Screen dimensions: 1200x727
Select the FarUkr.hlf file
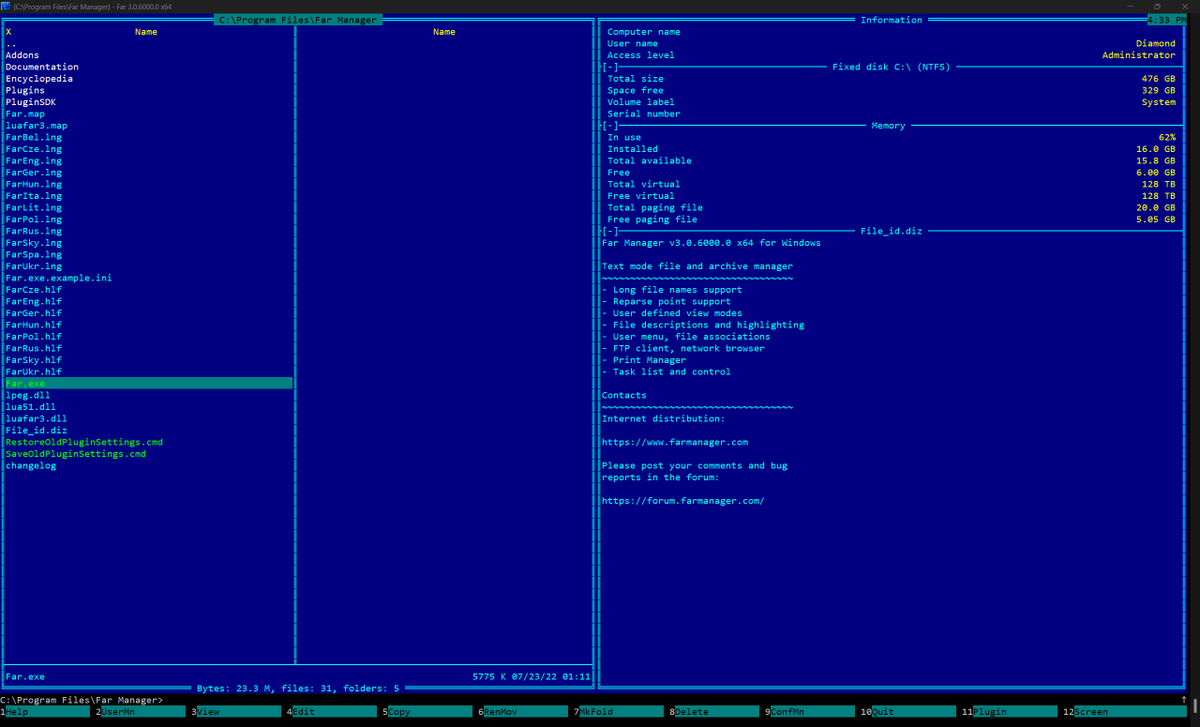(x=148, y=372)
